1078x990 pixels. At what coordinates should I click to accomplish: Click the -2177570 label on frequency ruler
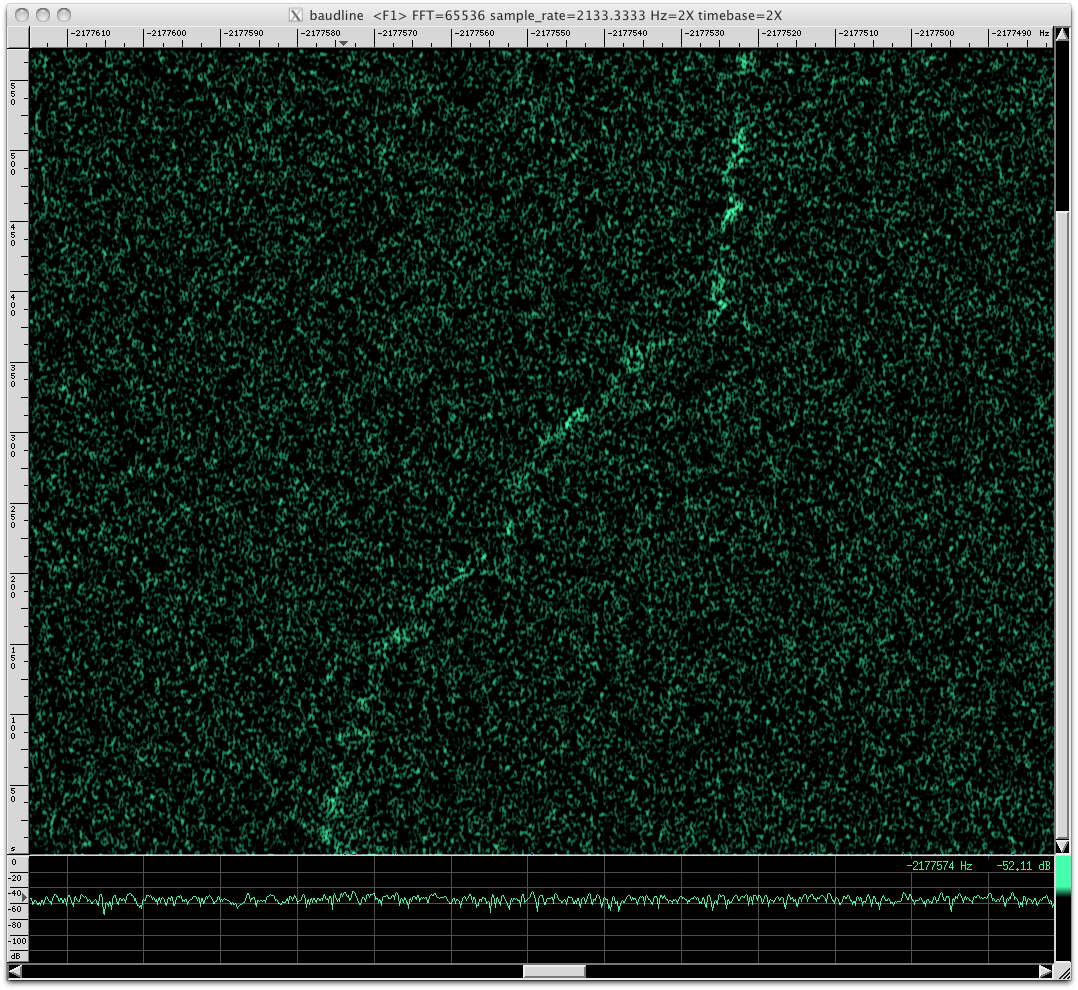pos(398,33)
